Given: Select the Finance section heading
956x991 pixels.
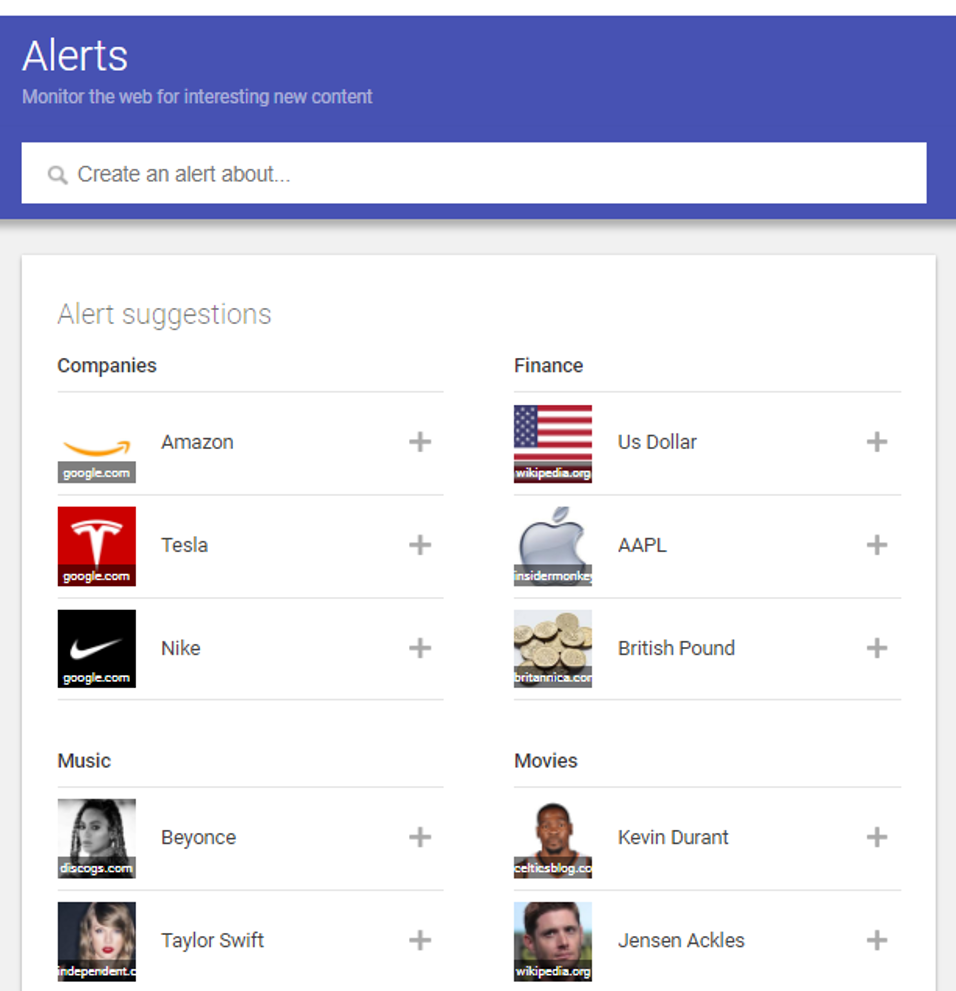Looking at the screenshot, I should click(548, 366).
